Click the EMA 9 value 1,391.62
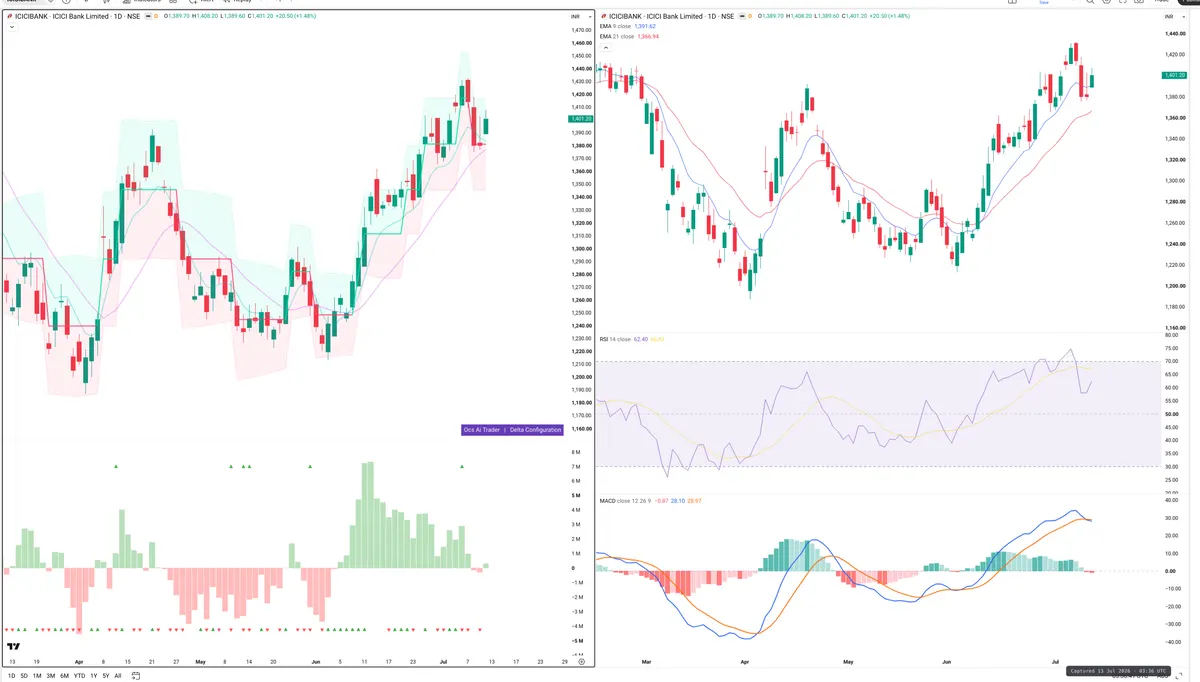This screenshot has height=682, width=1200. 646,26
